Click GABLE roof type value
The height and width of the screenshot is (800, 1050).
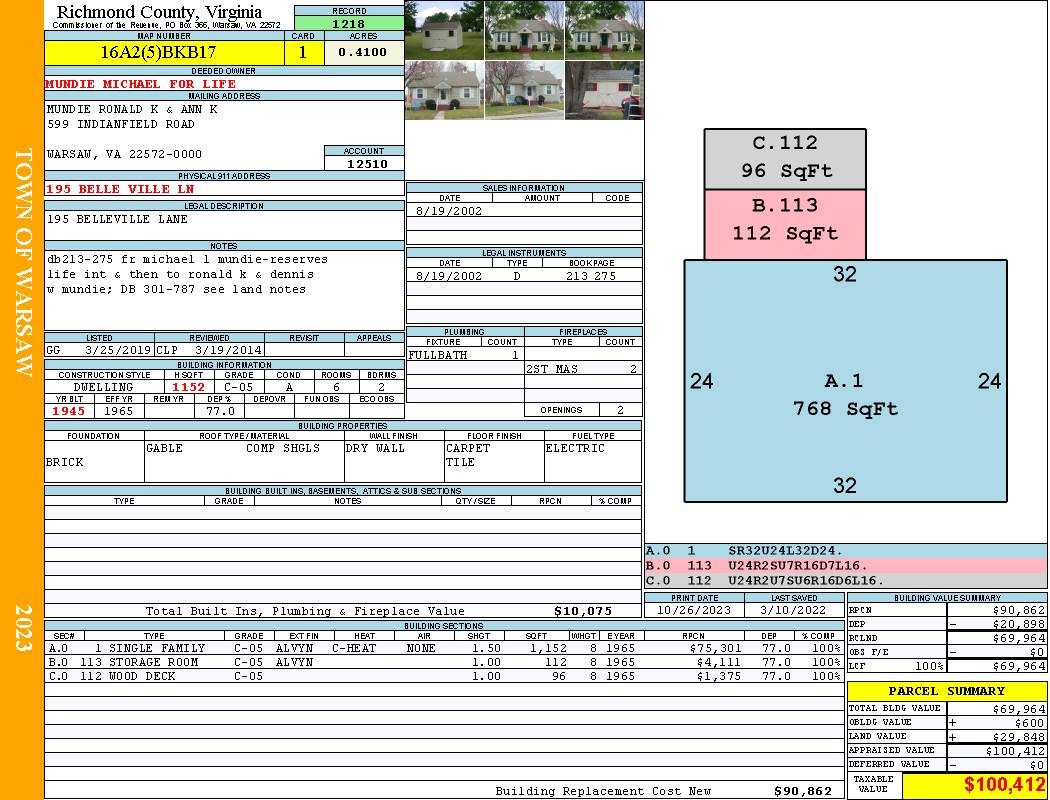[164, 448]
